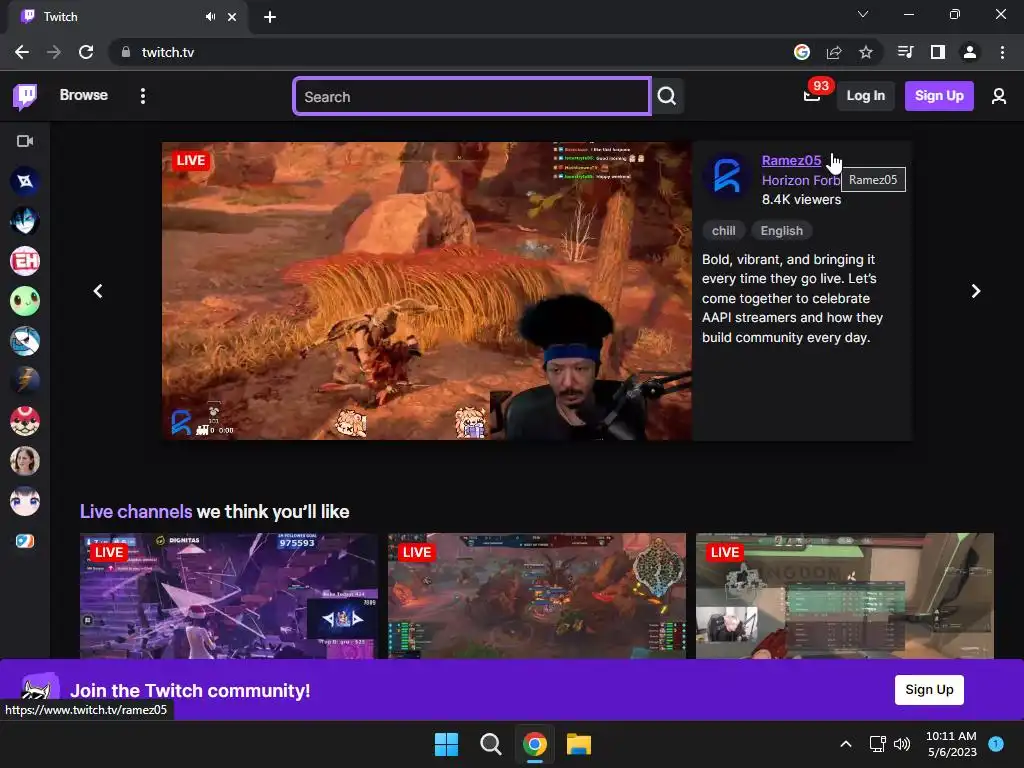Open the Live channels heading link
The height and width of the screenshot is (768, 1024).
(x=136, y=511)
